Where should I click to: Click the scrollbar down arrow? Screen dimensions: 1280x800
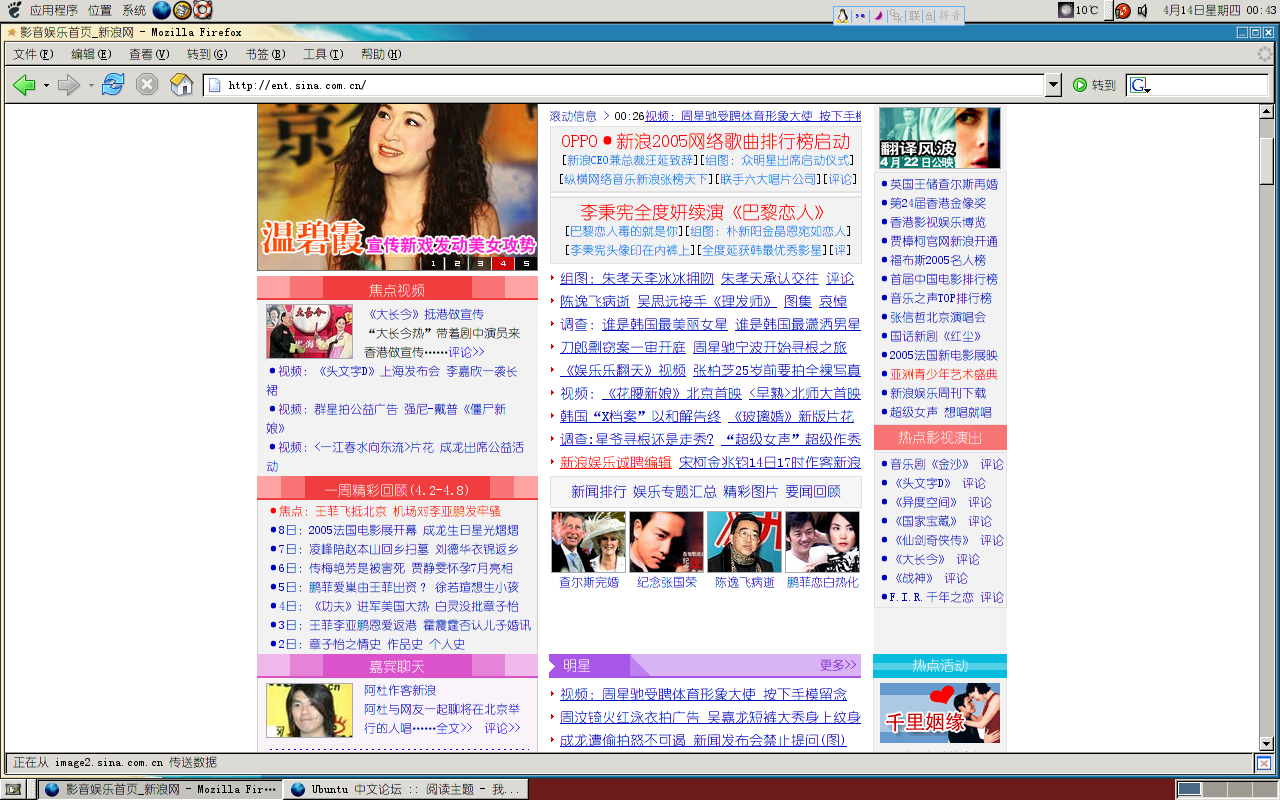coord(1266,743)
